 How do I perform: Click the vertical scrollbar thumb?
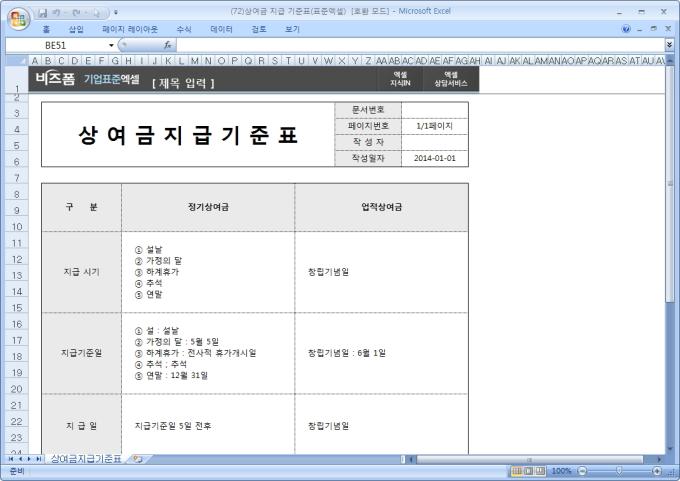[670, 185]
